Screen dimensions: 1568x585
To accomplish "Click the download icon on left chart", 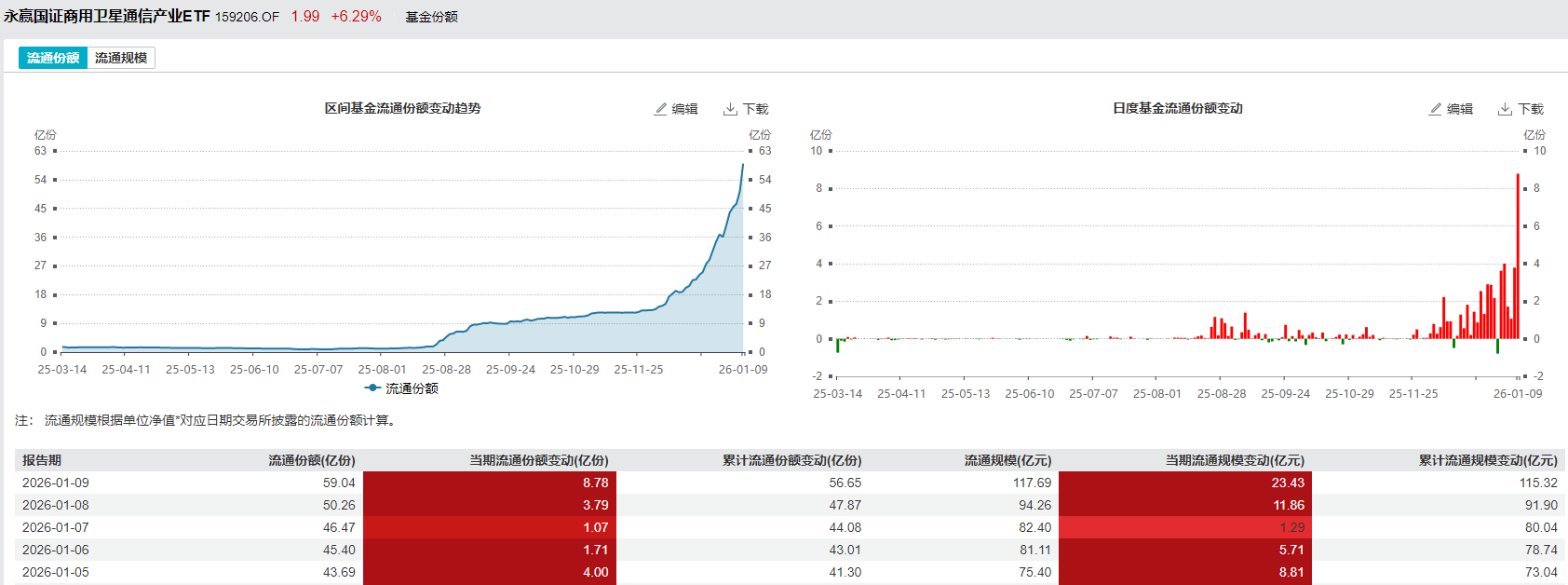I will [730, 109].
